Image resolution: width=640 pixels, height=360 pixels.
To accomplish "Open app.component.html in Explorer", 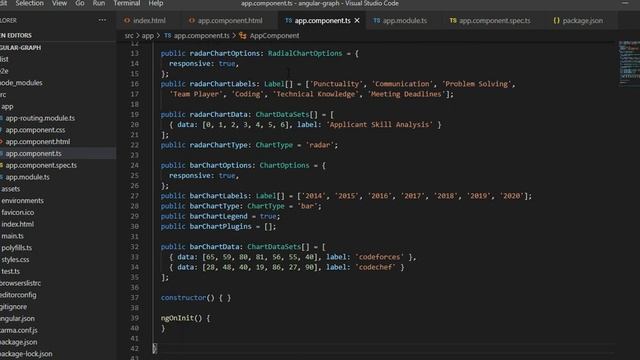I will coord(38,142).
